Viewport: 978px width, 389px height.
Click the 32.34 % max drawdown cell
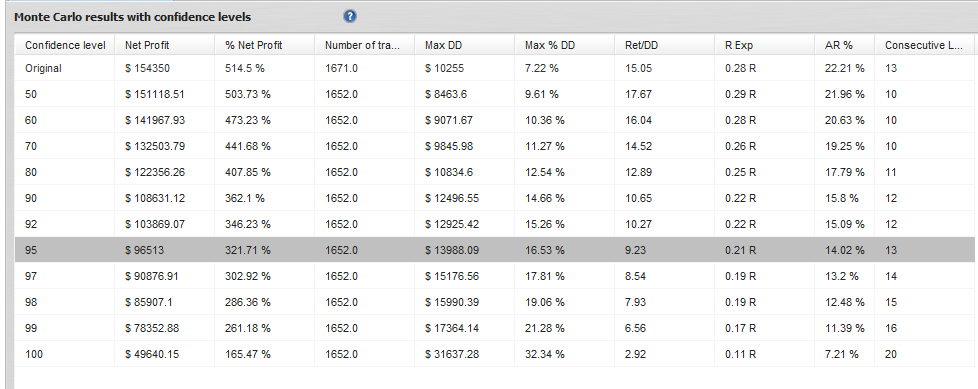[545, 354]
